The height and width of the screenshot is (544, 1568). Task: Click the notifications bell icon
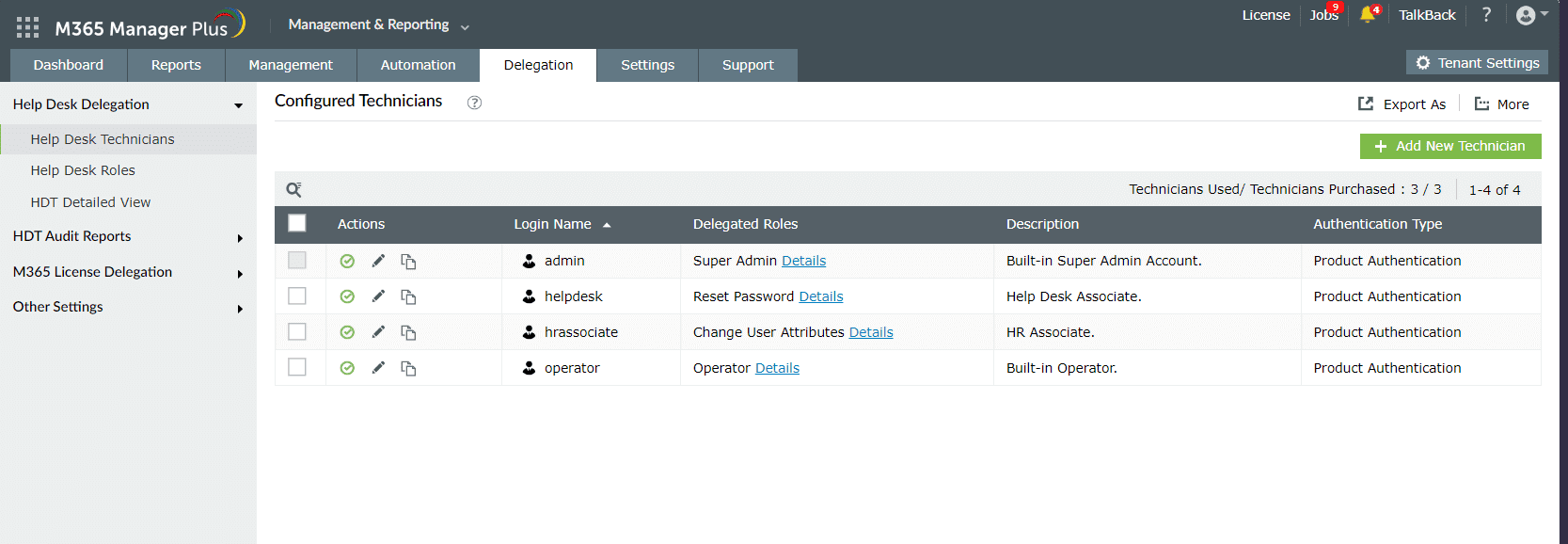1367,15
